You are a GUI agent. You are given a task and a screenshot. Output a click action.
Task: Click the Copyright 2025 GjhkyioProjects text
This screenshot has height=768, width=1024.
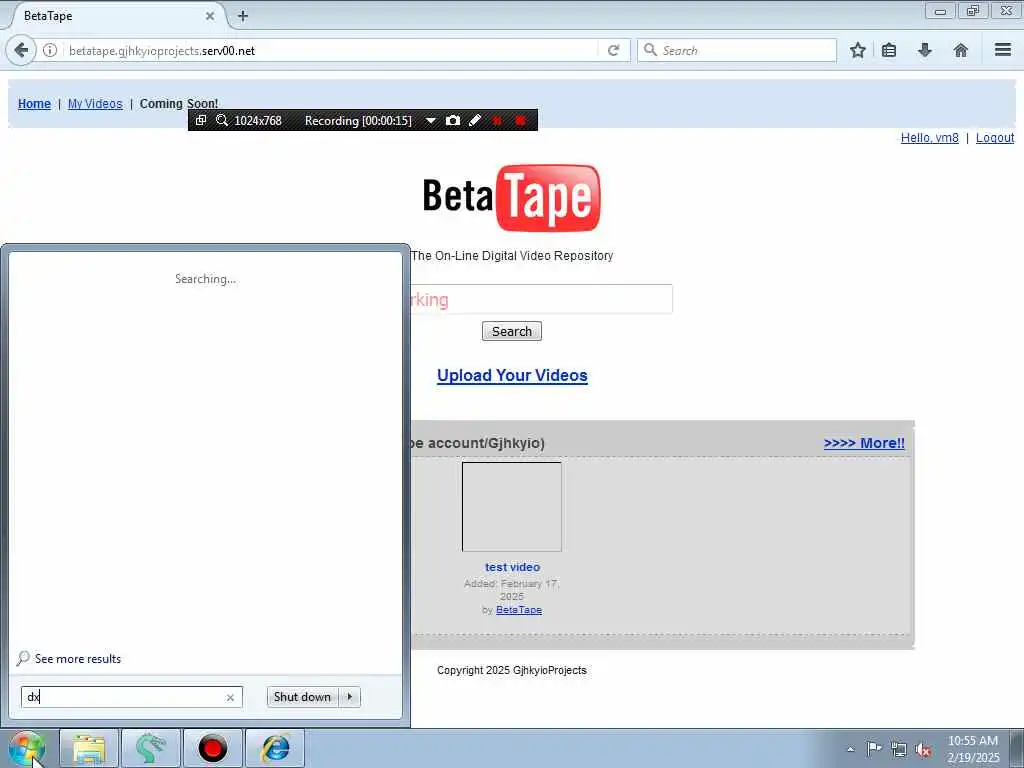coord(512,670)
